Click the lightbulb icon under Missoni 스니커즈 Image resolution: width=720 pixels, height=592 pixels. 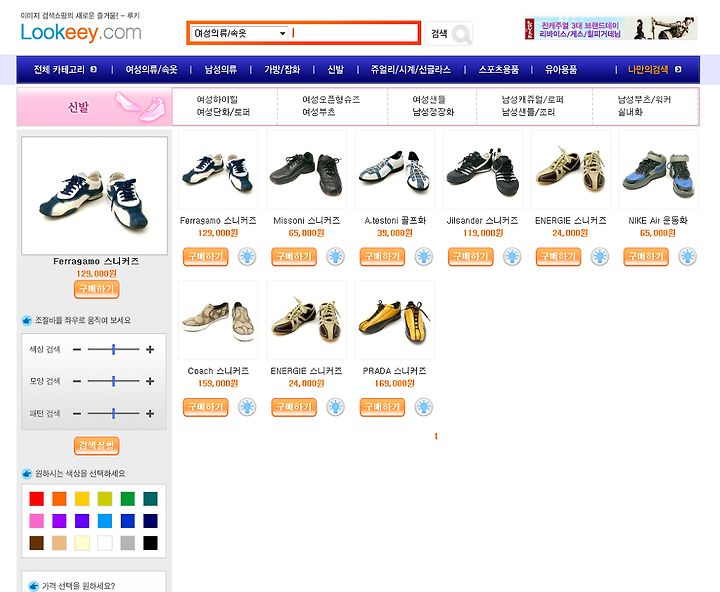[335, 257]
